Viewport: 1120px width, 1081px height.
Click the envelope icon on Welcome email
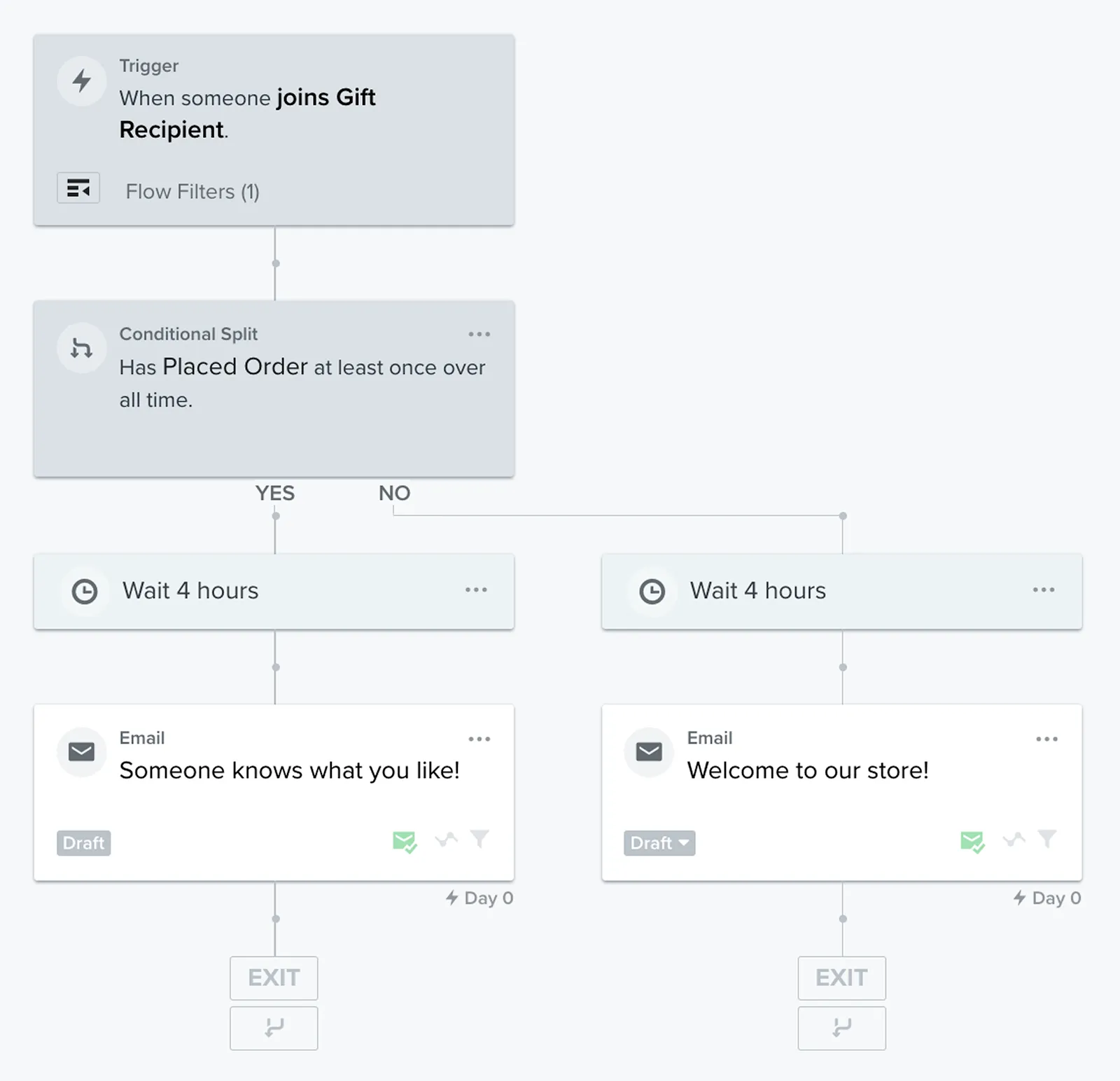(x=648, y=752)
